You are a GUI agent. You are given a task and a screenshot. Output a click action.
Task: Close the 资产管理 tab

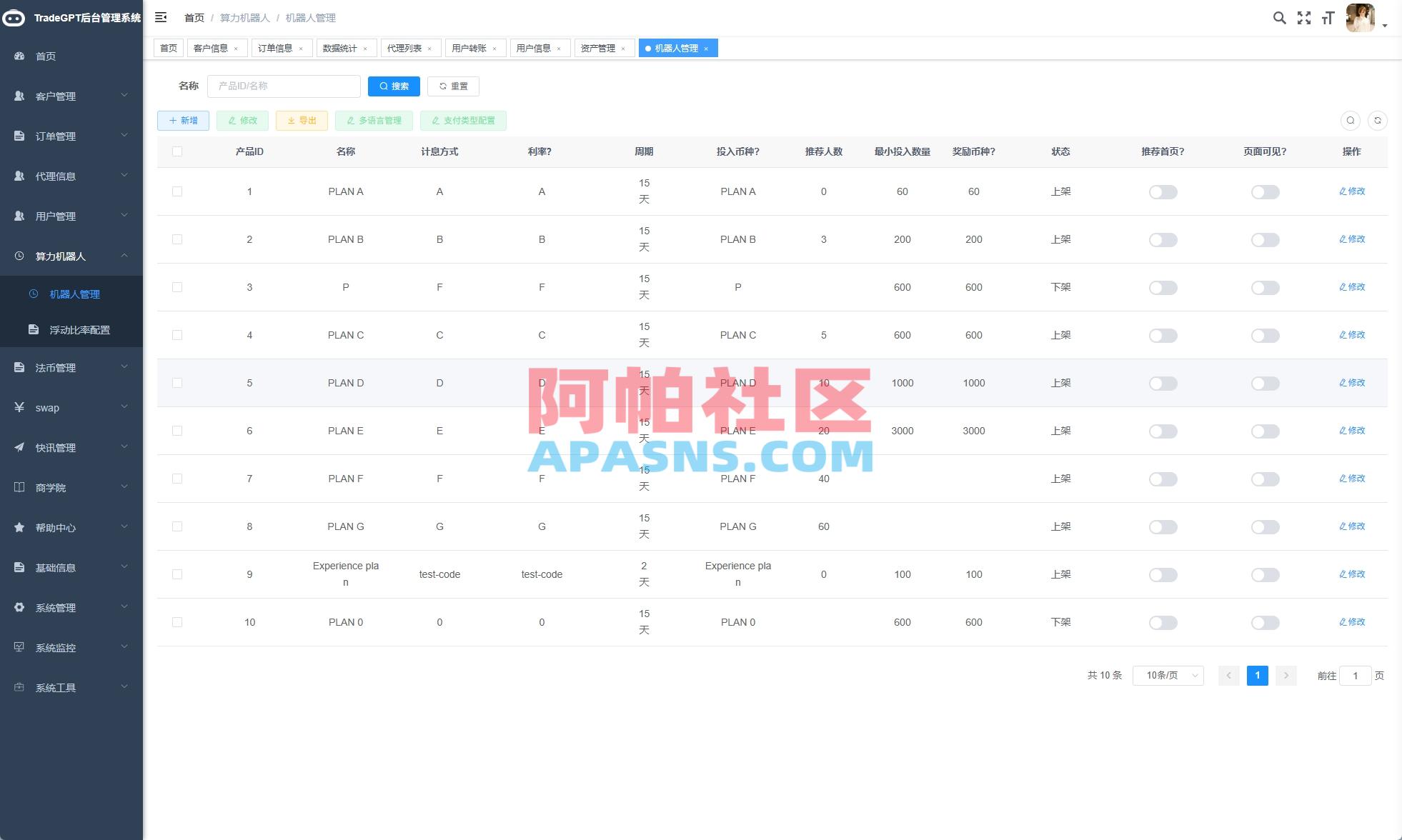coord(623,48)
